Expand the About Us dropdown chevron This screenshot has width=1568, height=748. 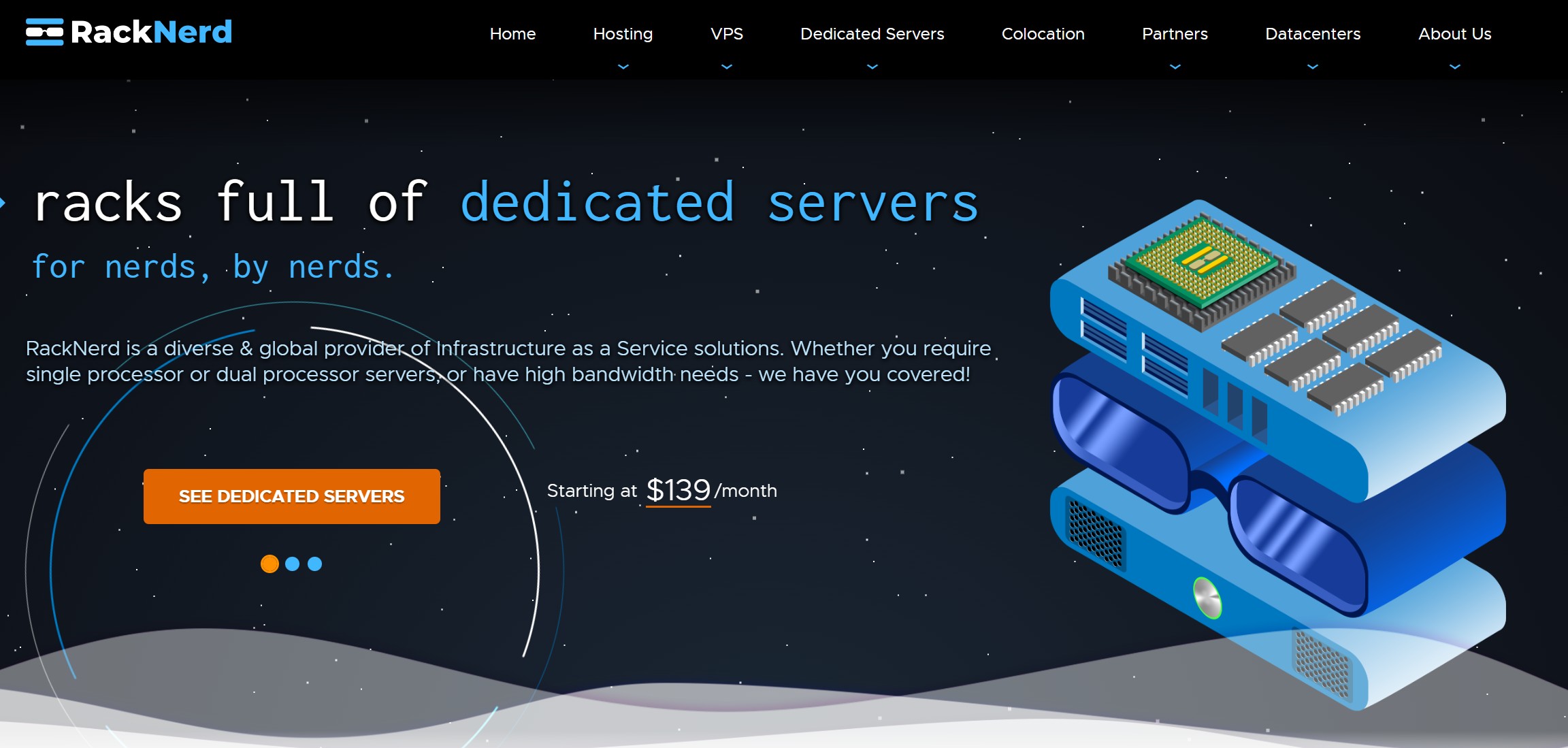point(1454,67)
